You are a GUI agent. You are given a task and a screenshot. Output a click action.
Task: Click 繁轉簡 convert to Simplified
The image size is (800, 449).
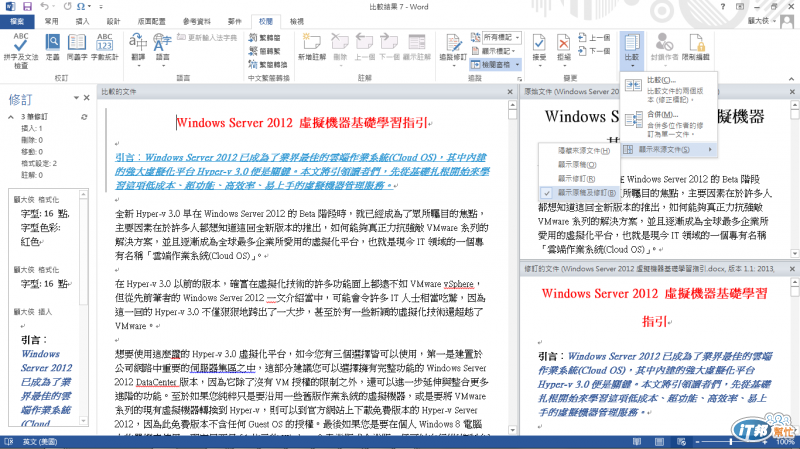coord(264,38)
